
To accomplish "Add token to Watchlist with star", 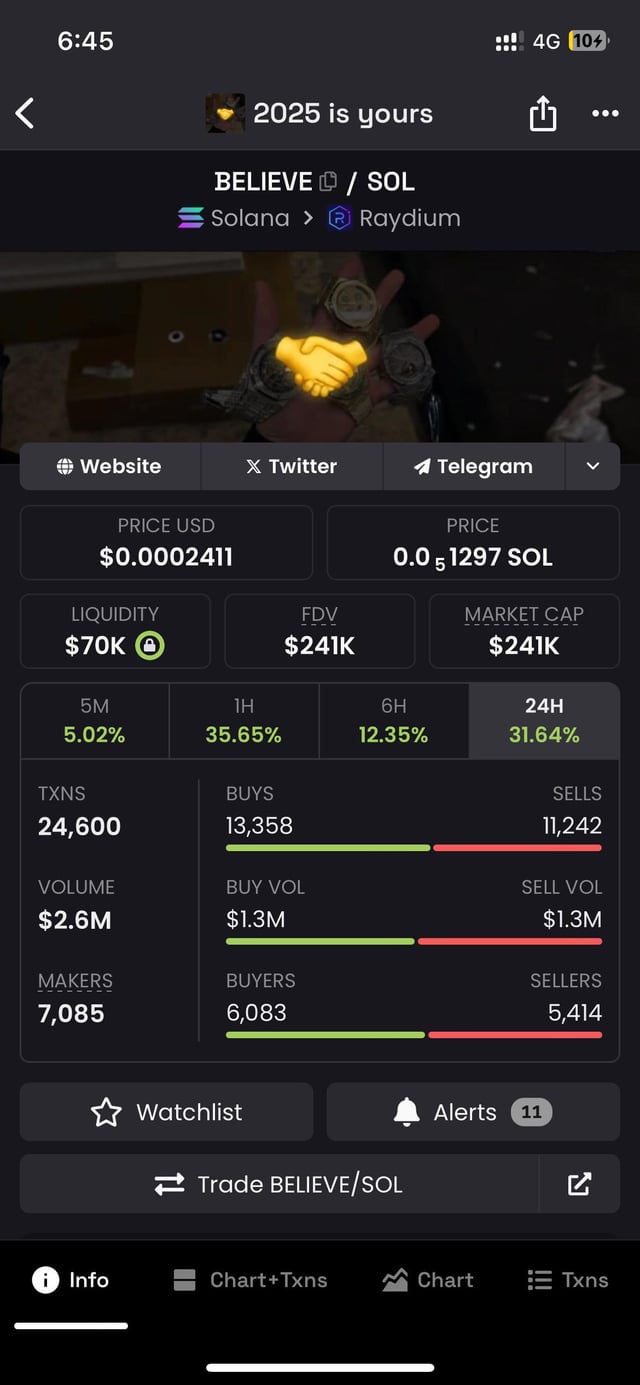I will tap(166, 1112).
